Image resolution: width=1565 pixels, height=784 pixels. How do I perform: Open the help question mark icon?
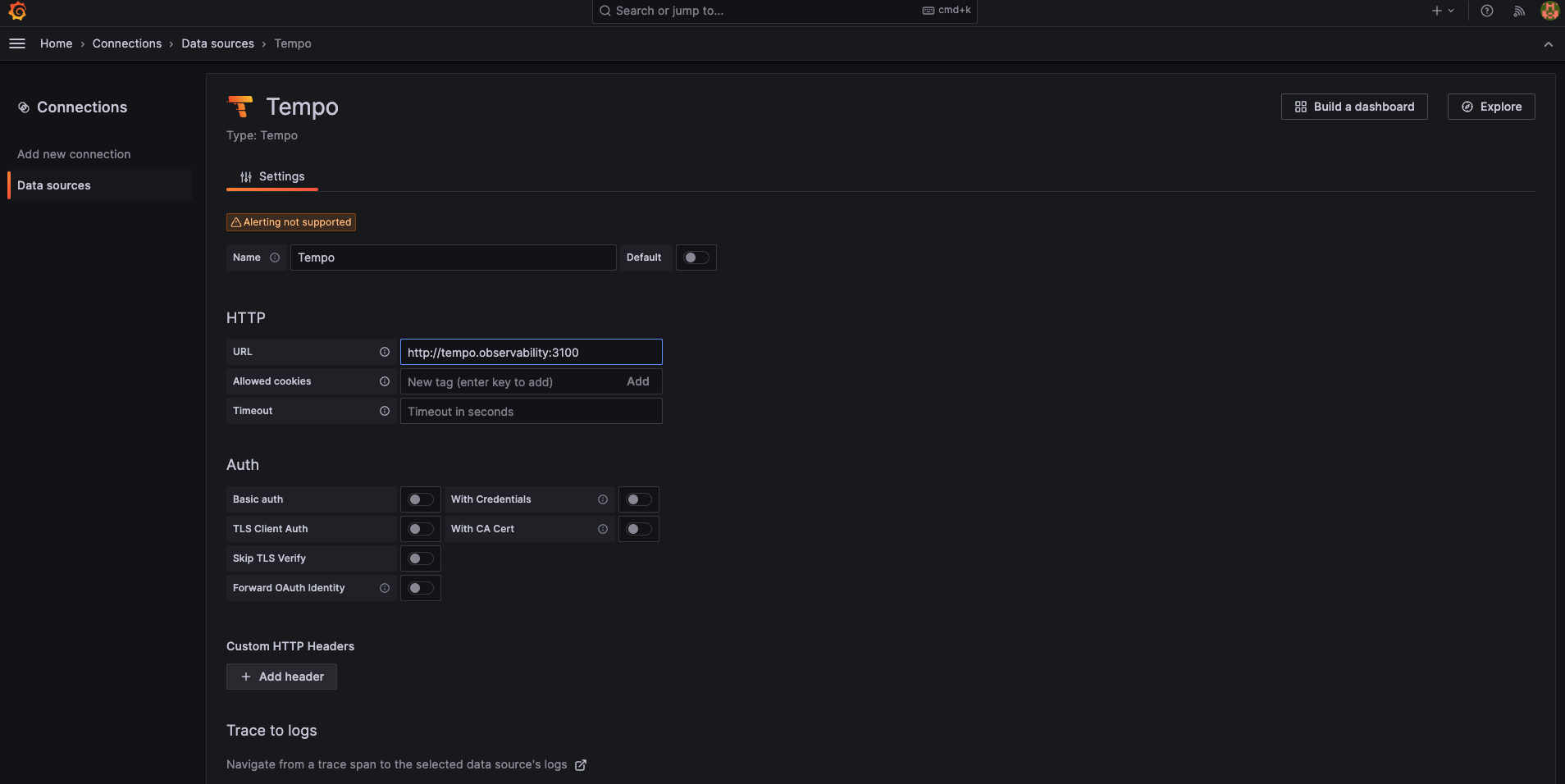[1486, 11]
